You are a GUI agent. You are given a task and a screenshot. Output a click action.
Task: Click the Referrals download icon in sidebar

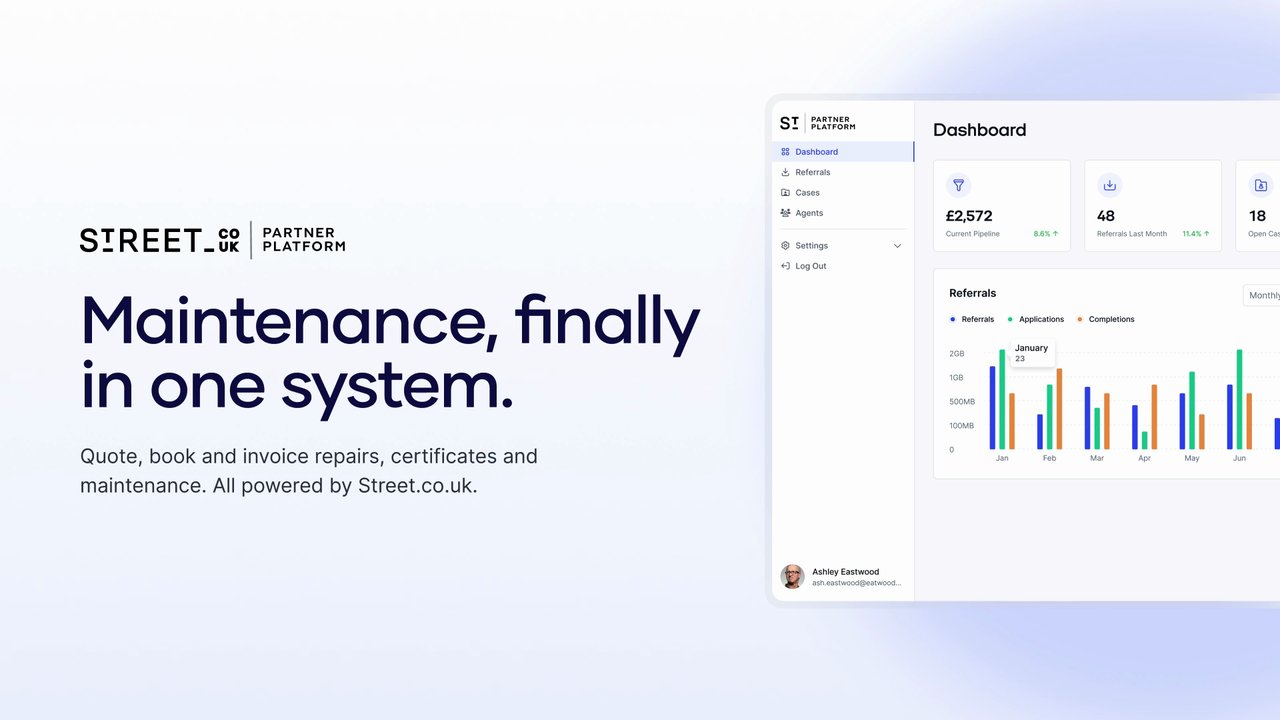(785, 172)
